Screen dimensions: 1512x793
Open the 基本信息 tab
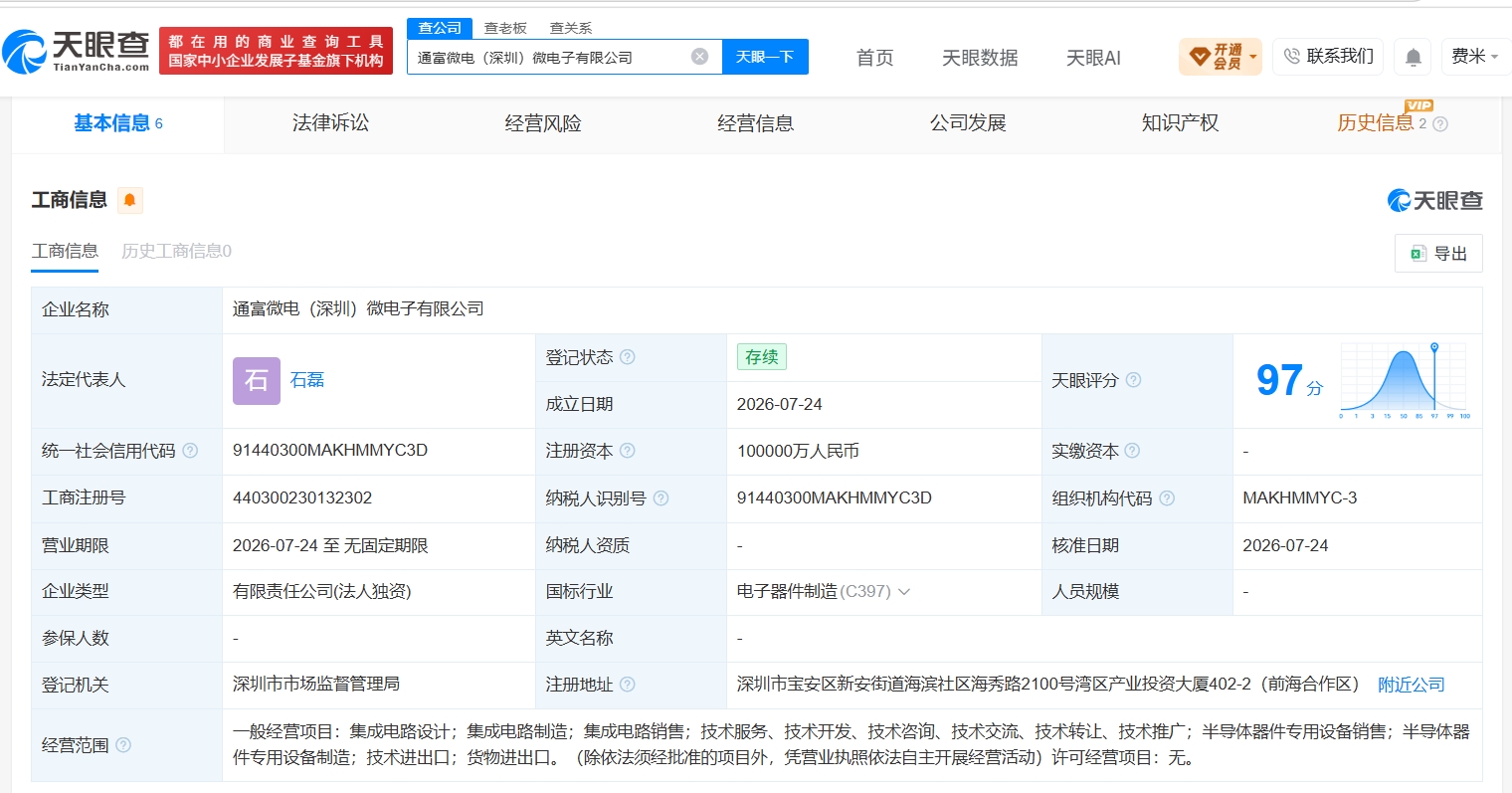point(118,123)
